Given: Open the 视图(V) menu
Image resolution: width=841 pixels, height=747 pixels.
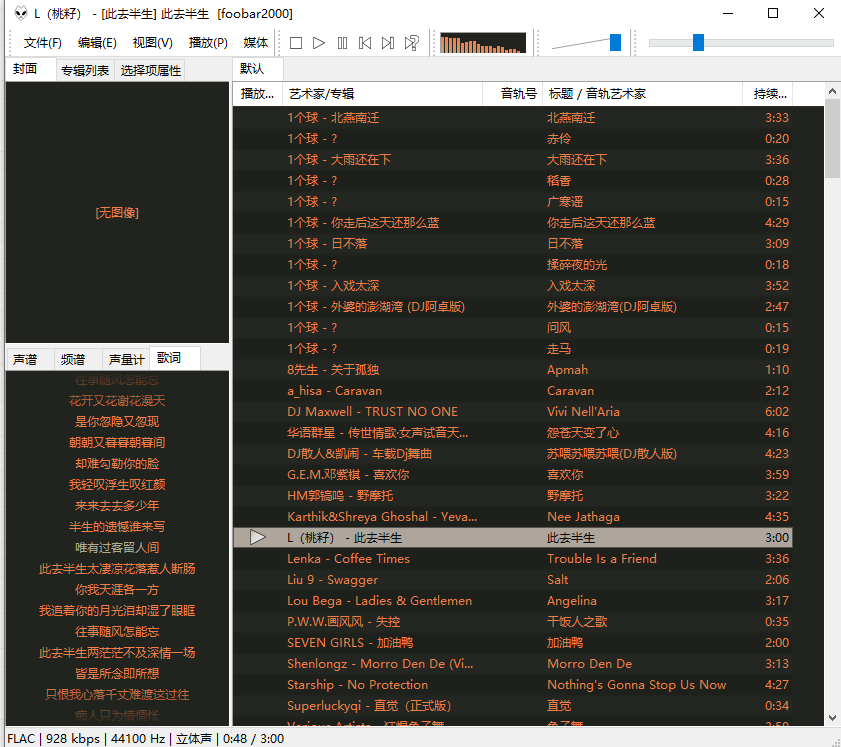Looking at the screenshot, I should (x=152, y=43).
